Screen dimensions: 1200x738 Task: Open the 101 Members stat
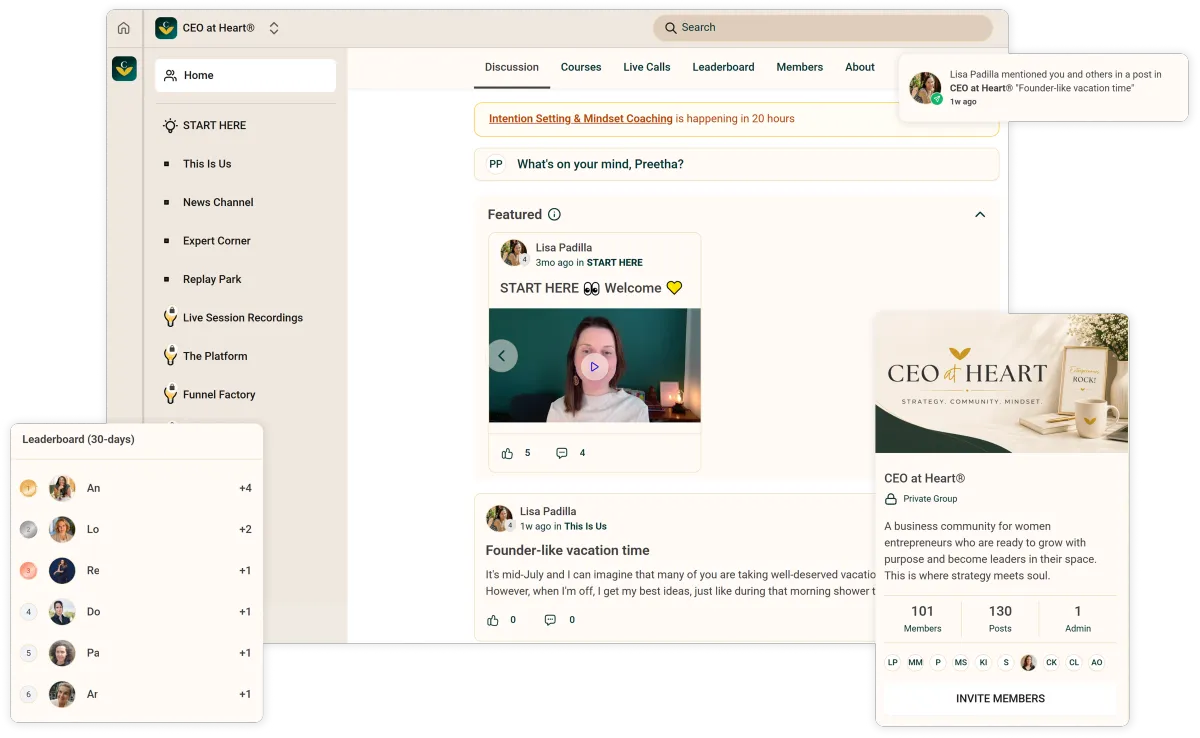coord(922,619)
